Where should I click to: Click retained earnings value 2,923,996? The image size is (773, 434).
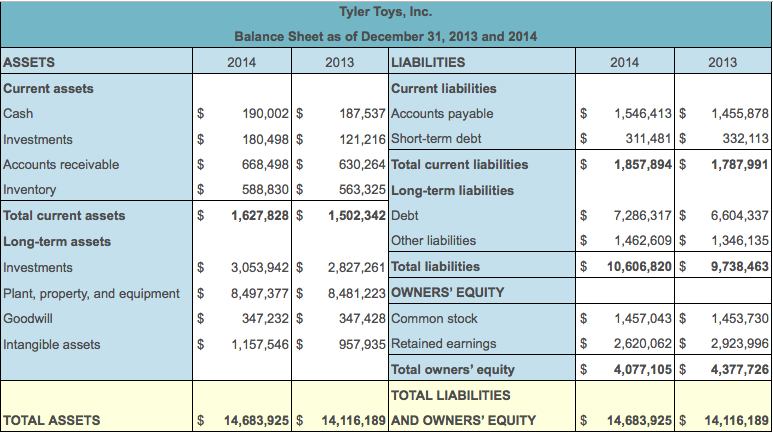click(x=739, y=344)
